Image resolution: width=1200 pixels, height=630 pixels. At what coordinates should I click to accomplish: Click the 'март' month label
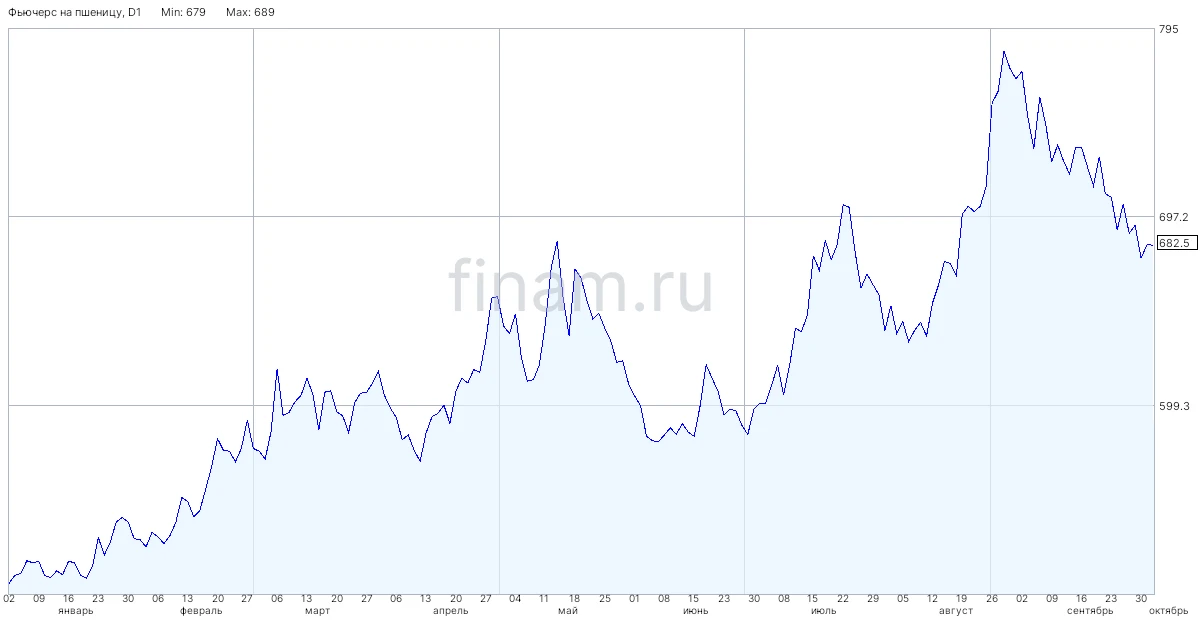[317, 610]
